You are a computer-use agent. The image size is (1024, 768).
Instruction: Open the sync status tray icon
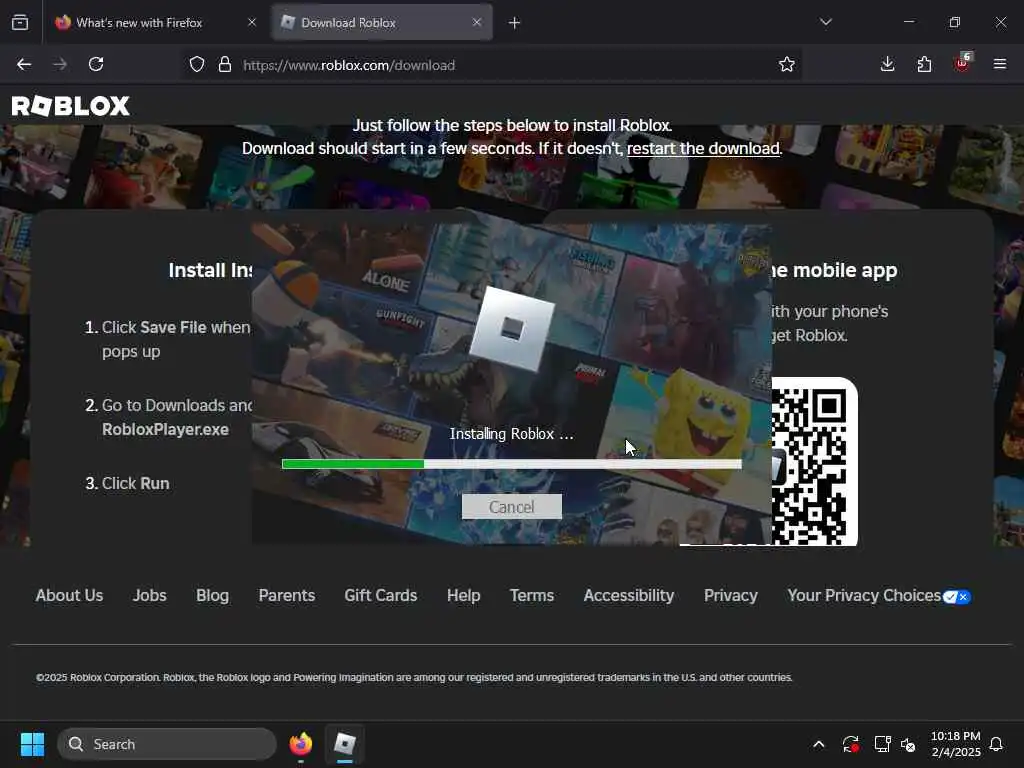click(x=850, y=744)
